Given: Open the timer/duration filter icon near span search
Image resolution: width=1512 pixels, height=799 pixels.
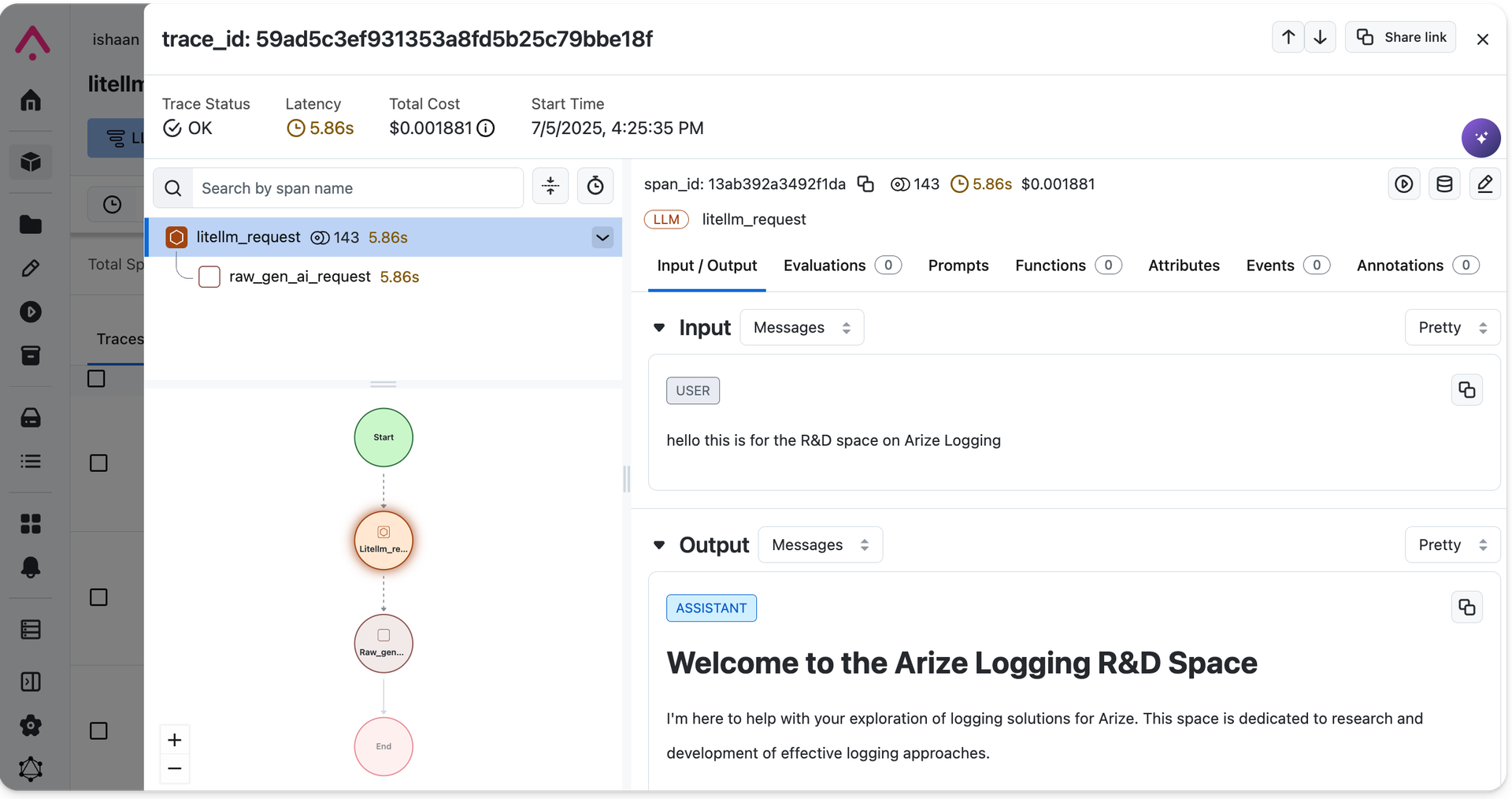Looking at the screenshot, I should (595, 187).
